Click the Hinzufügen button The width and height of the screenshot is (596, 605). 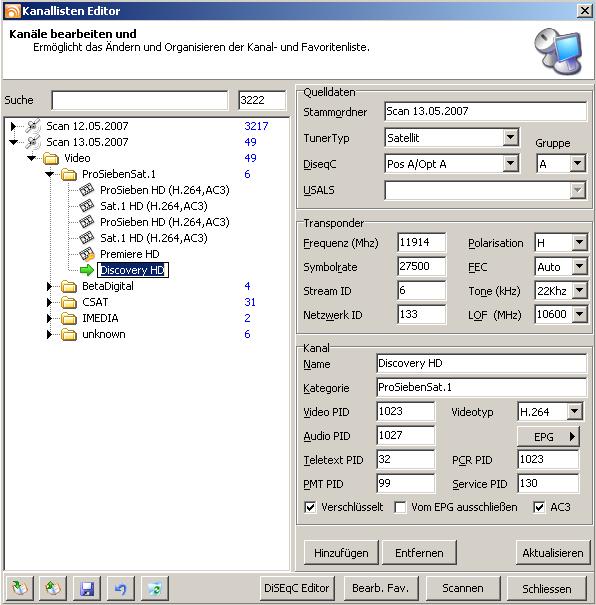[341, 553]
